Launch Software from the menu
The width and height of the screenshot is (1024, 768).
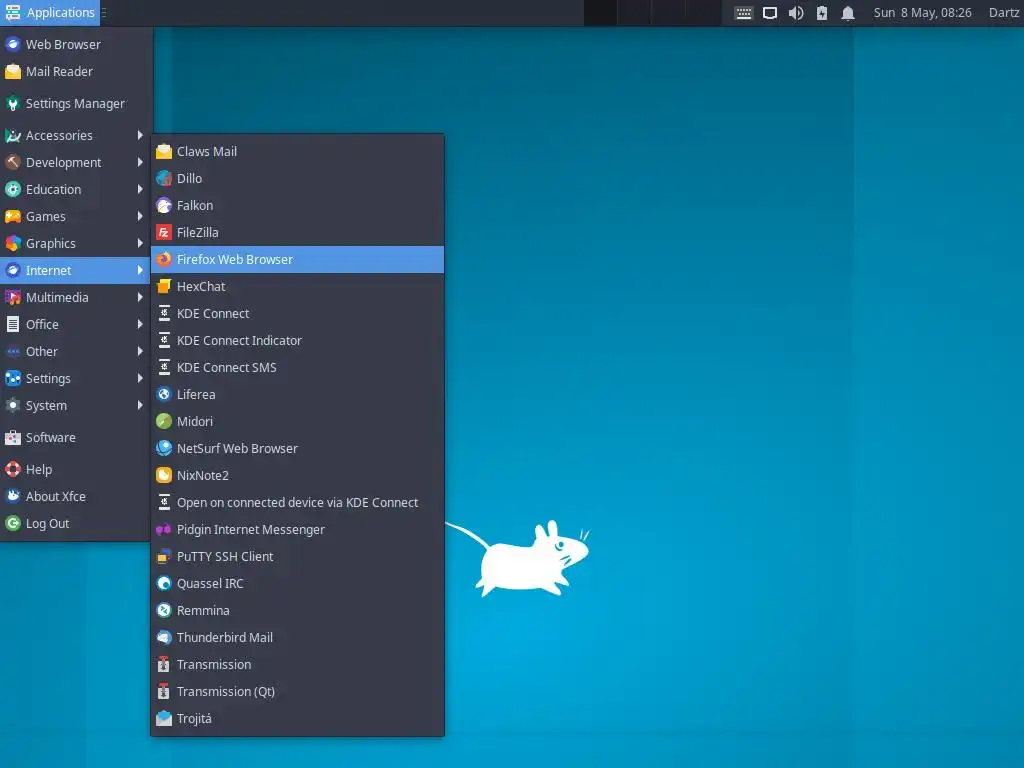[x=76, y=438]
